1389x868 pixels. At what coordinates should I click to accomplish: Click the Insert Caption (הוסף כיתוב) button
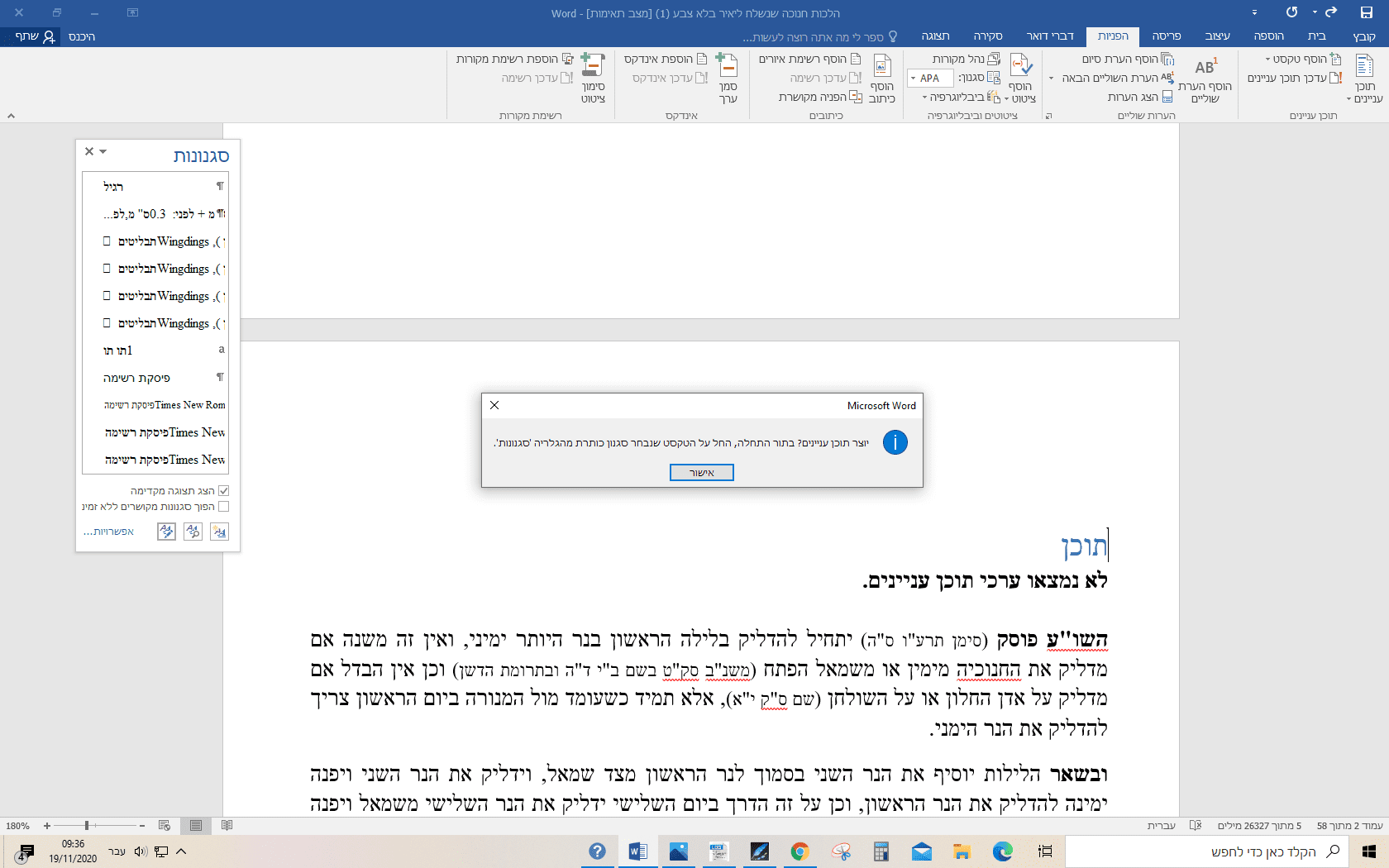pos(882,79)
